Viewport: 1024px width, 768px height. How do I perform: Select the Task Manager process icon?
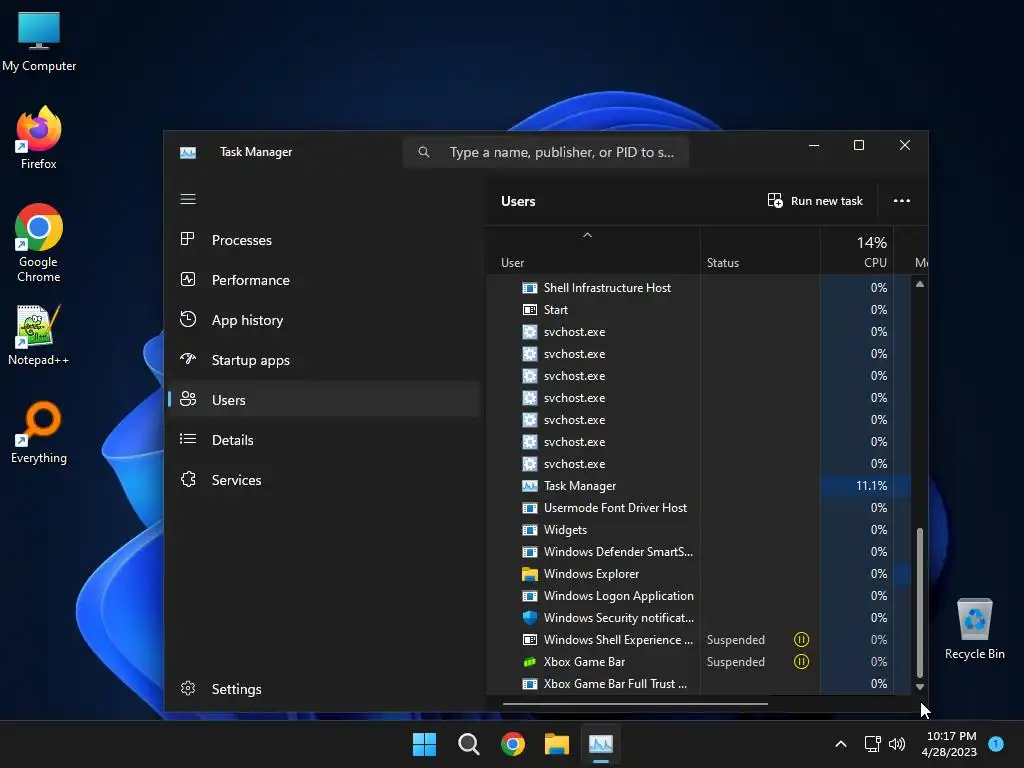(x=530, y=486)
